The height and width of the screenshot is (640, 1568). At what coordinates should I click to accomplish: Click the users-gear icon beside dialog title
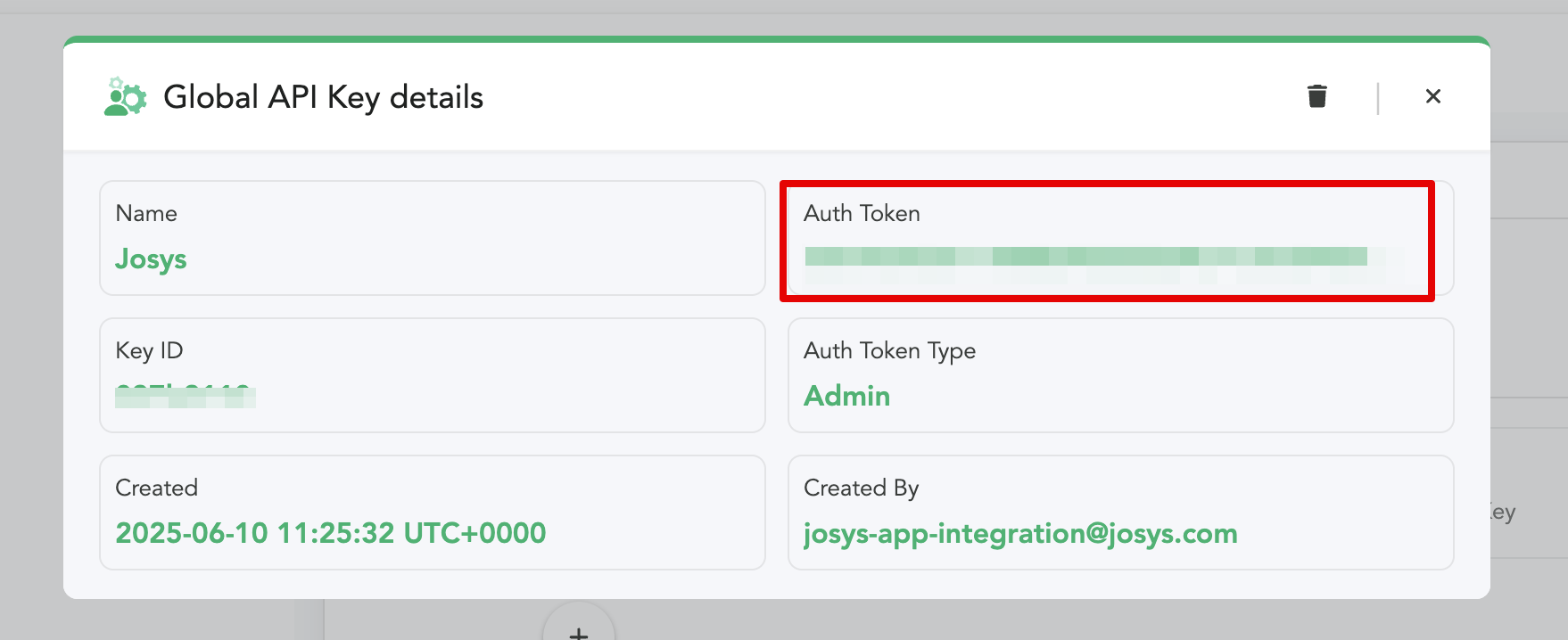coord(125,96)
